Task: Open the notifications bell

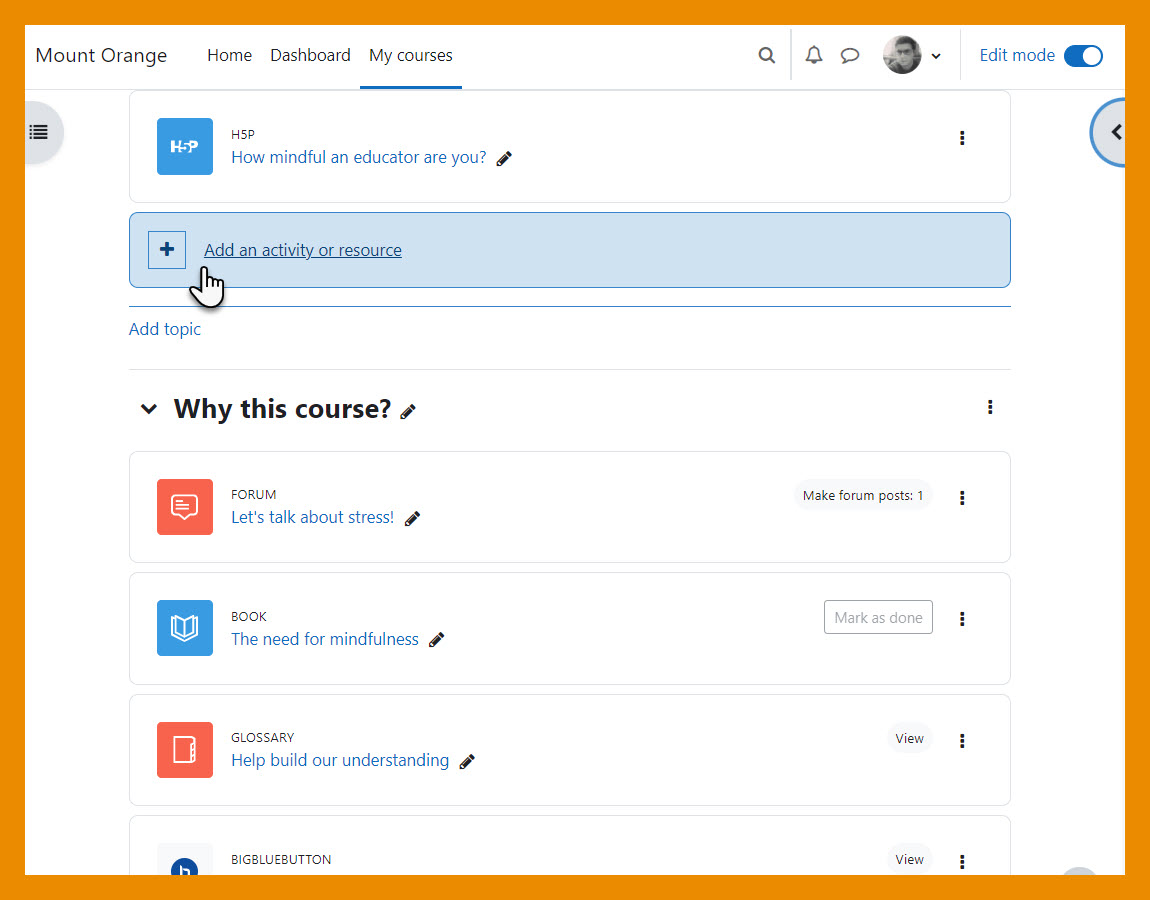Action: click(x=814, y=56)
